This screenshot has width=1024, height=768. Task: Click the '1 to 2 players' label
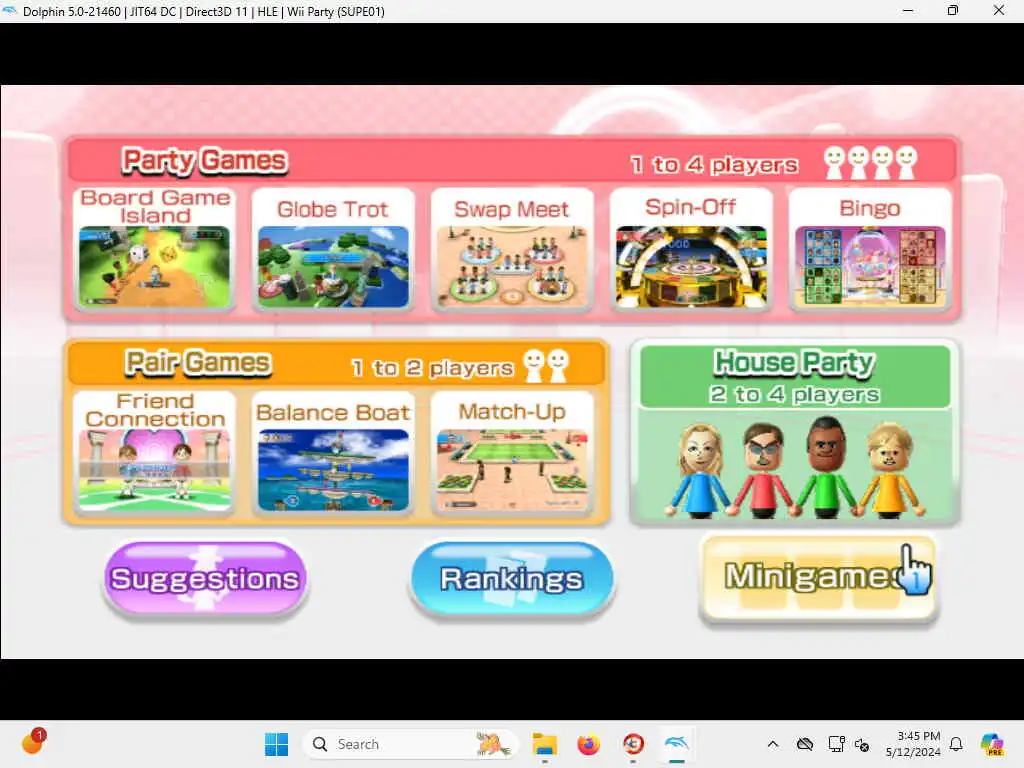432,368
